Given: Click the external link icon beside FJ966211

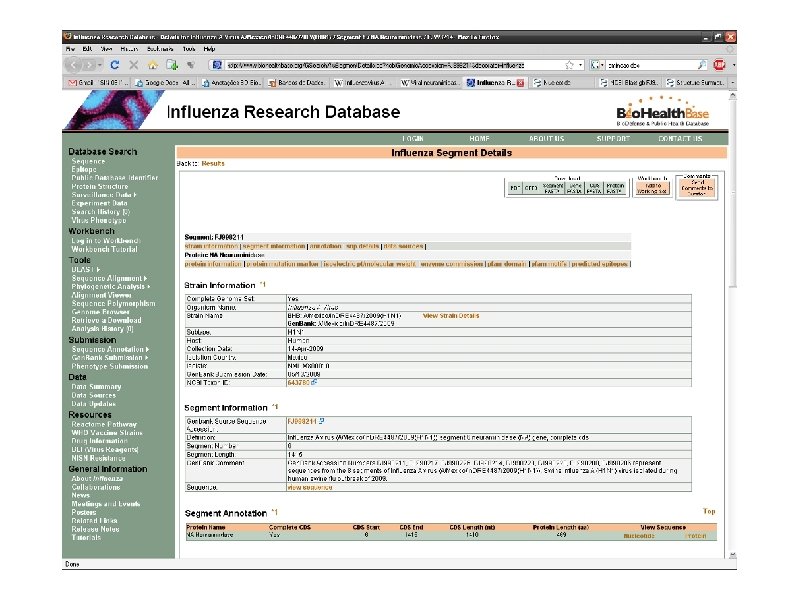Looking at the screenshot, I should point(321,421).
